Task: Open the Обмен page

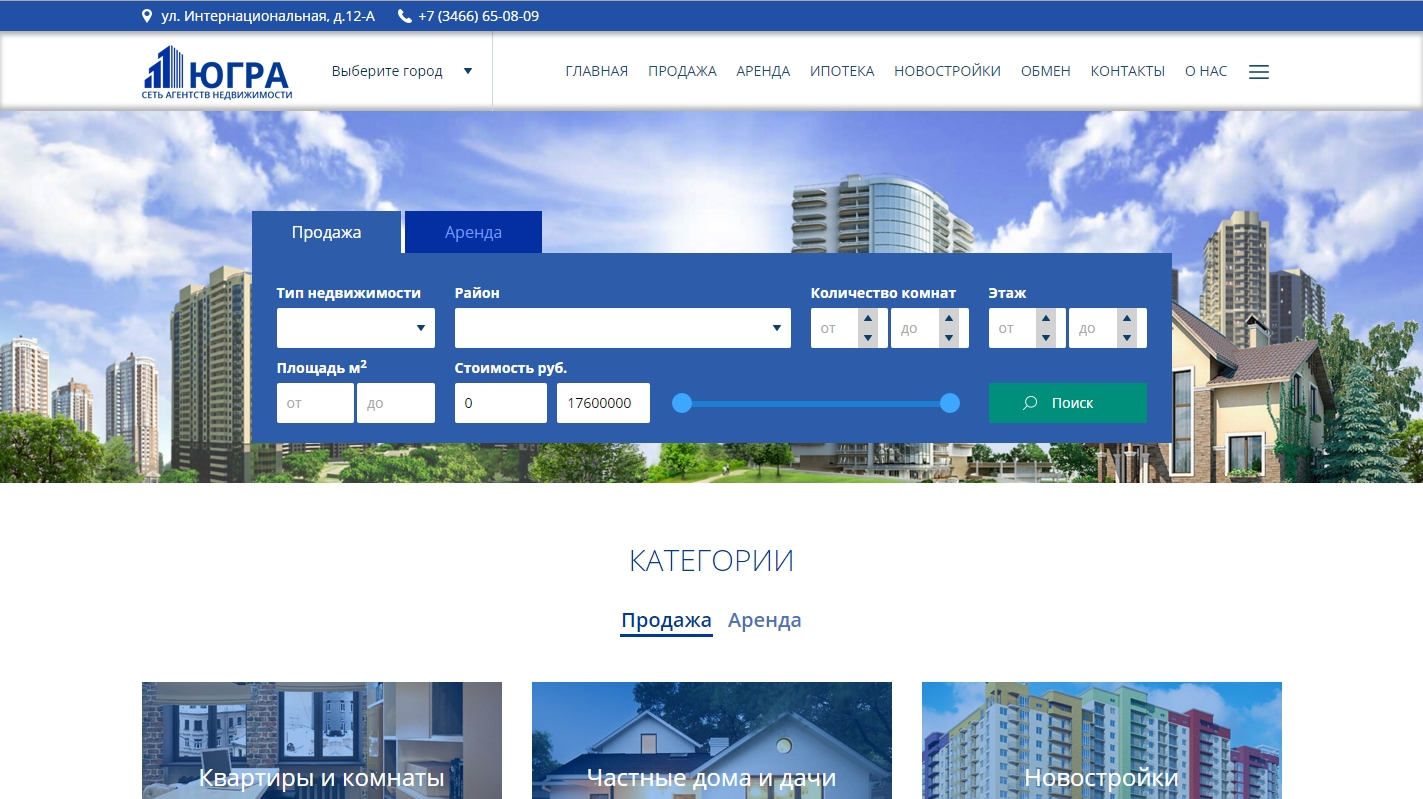Action: click(1046, 71)
